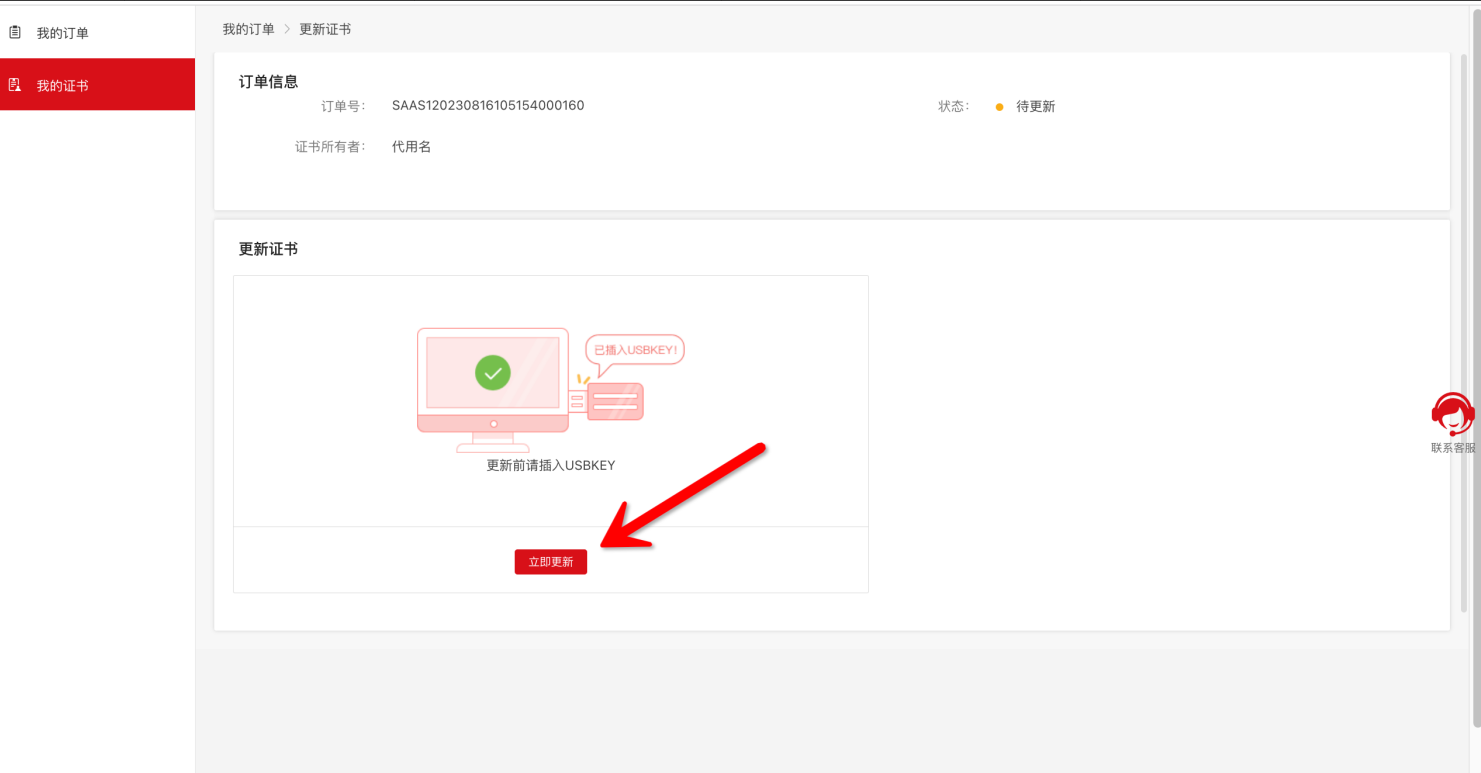Go to 我的订单 via the breadcrumb
This screenshot has width=1481, height=773.
click(248, 29)
